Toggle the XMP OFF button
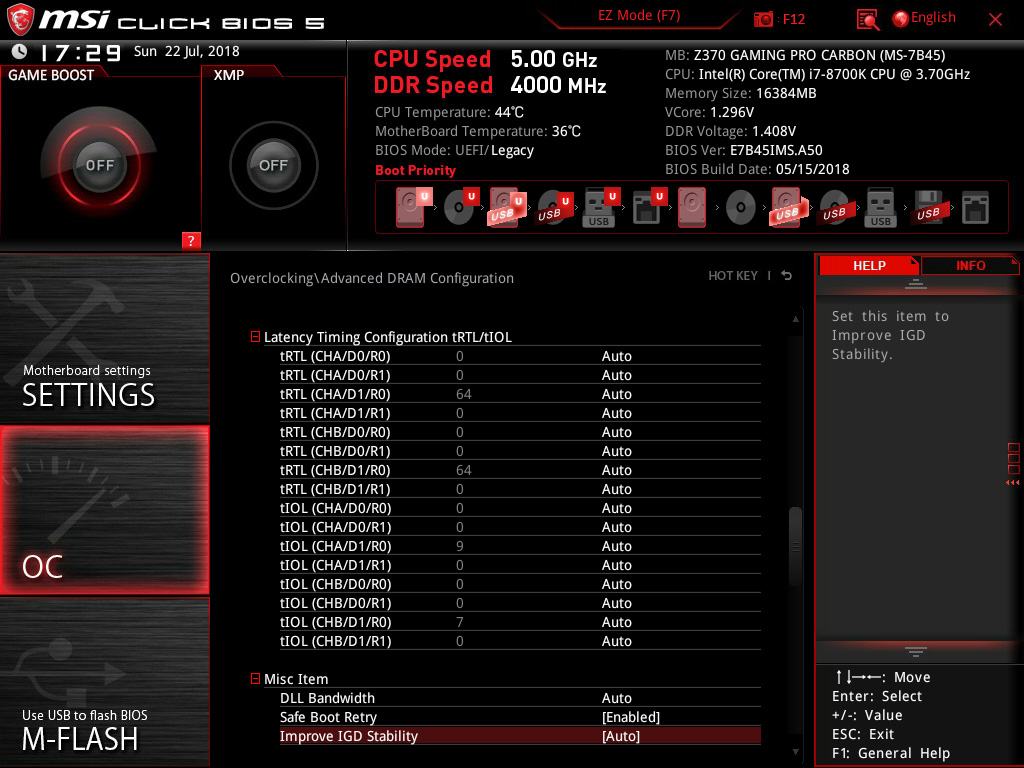The image size is (1024, 768). pyautogui.click(x=273, y=165)
